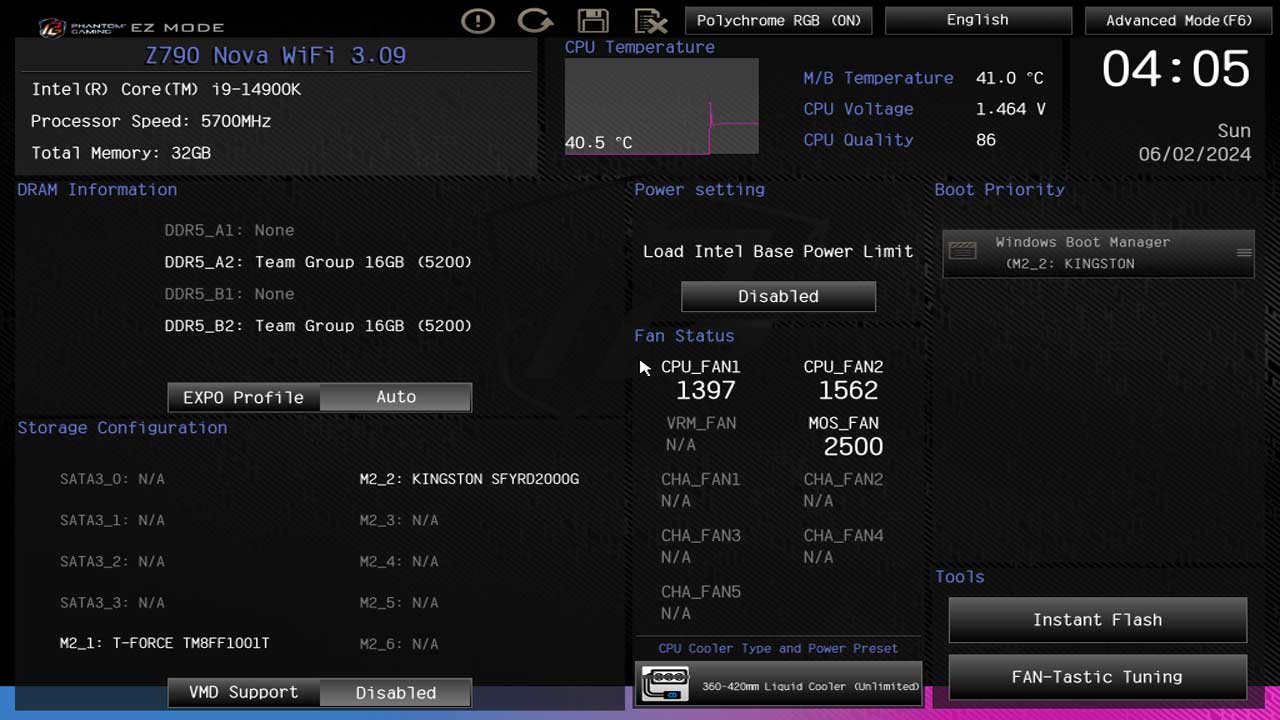Toggle Polychrome RGB (ON) button

tap(778, 20)
